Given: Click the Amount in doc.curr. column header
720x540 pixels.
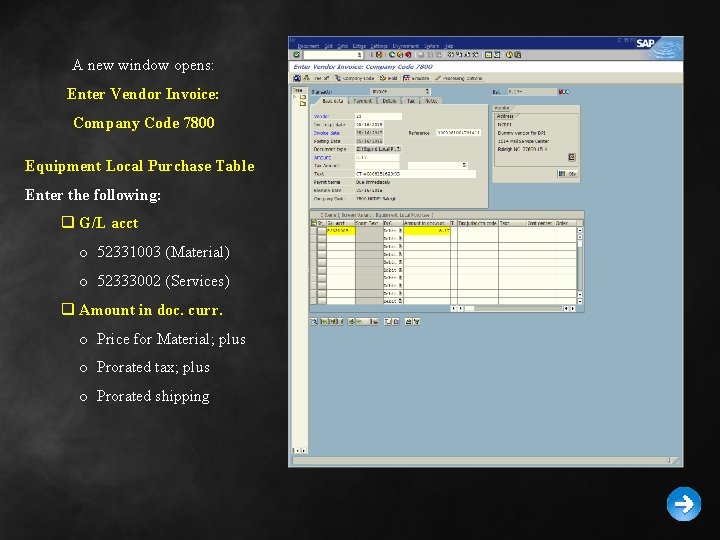Looking at the screenshot, I should tap(427, 223).
